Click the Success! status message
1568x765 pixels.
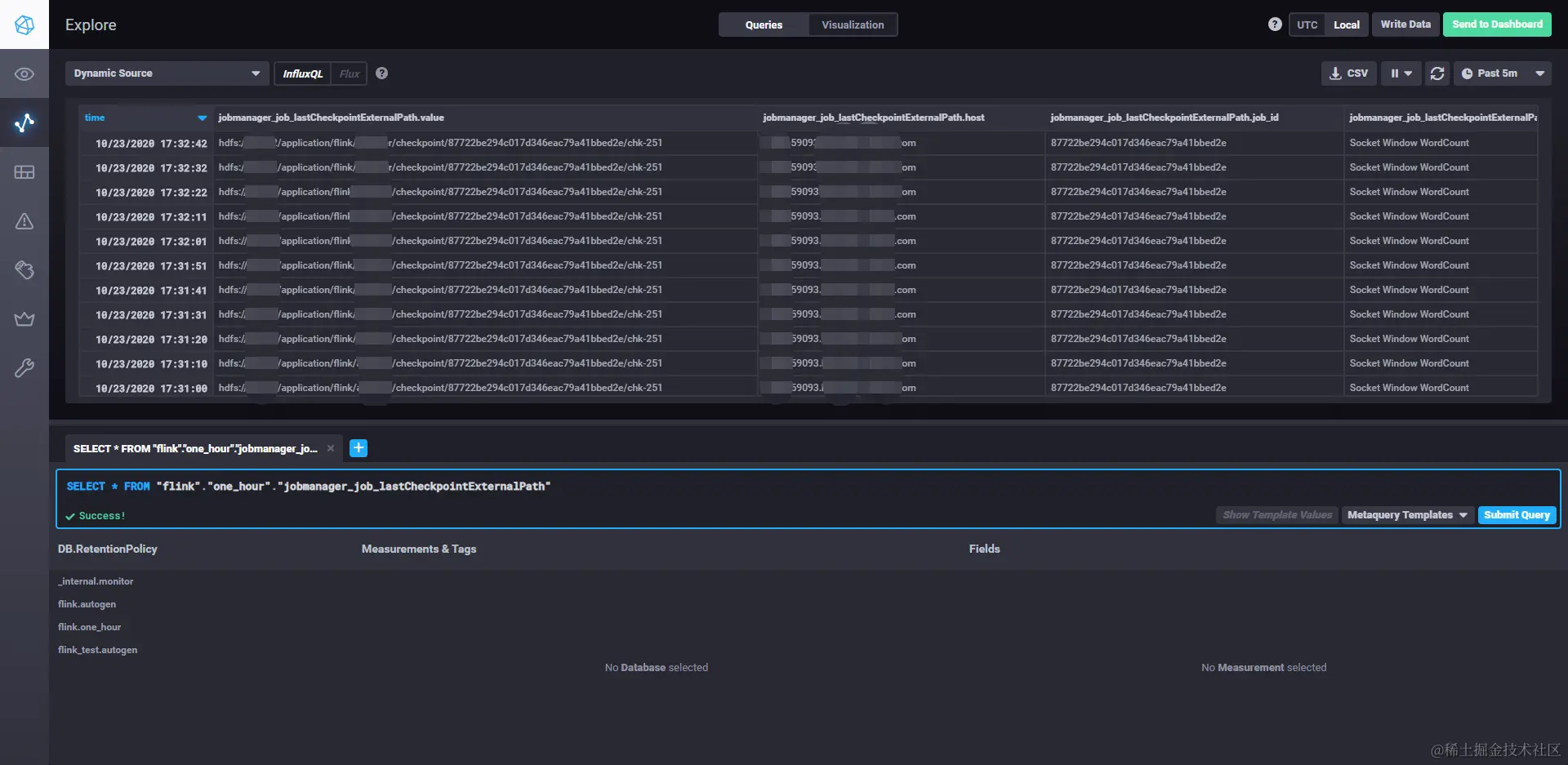click(x=96, y=516)
